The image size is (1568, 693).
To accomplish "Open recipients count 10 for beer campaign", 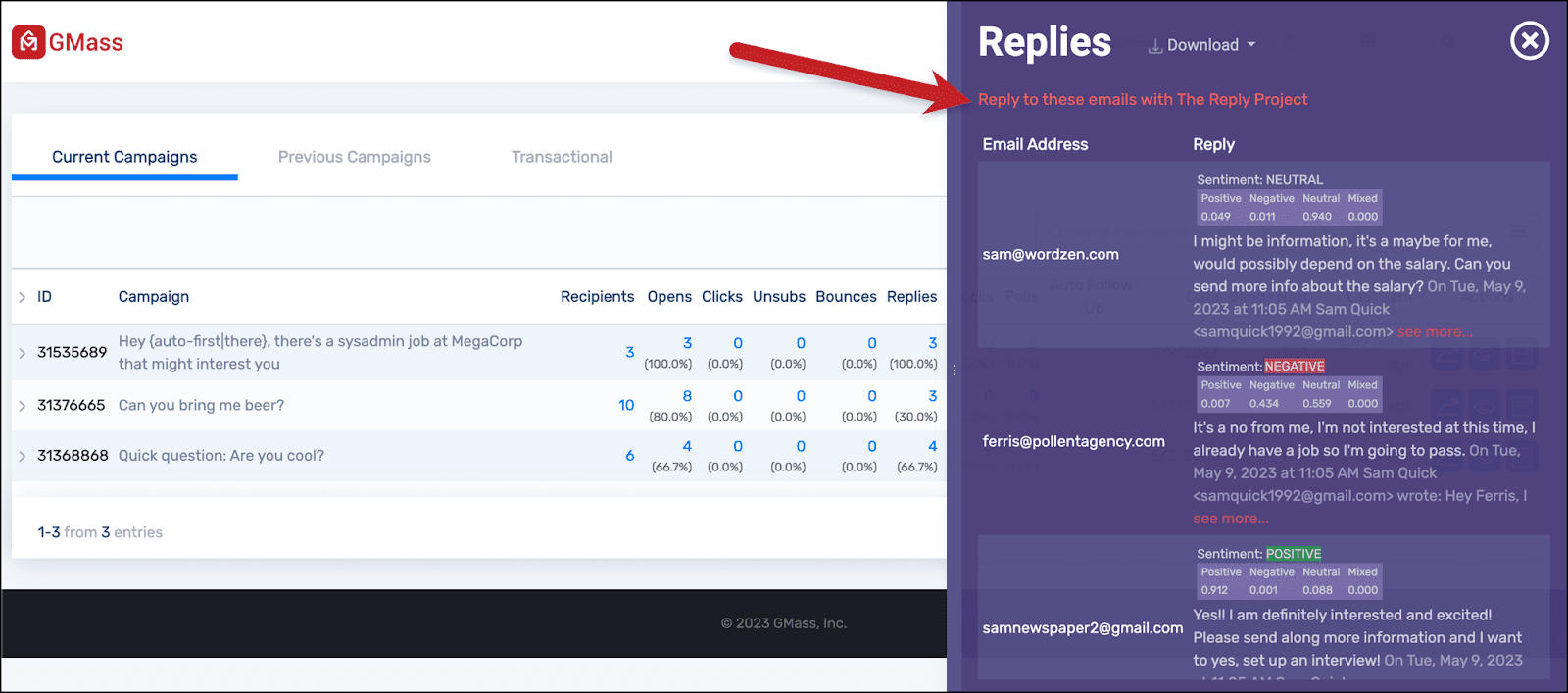I will [626, 405].
